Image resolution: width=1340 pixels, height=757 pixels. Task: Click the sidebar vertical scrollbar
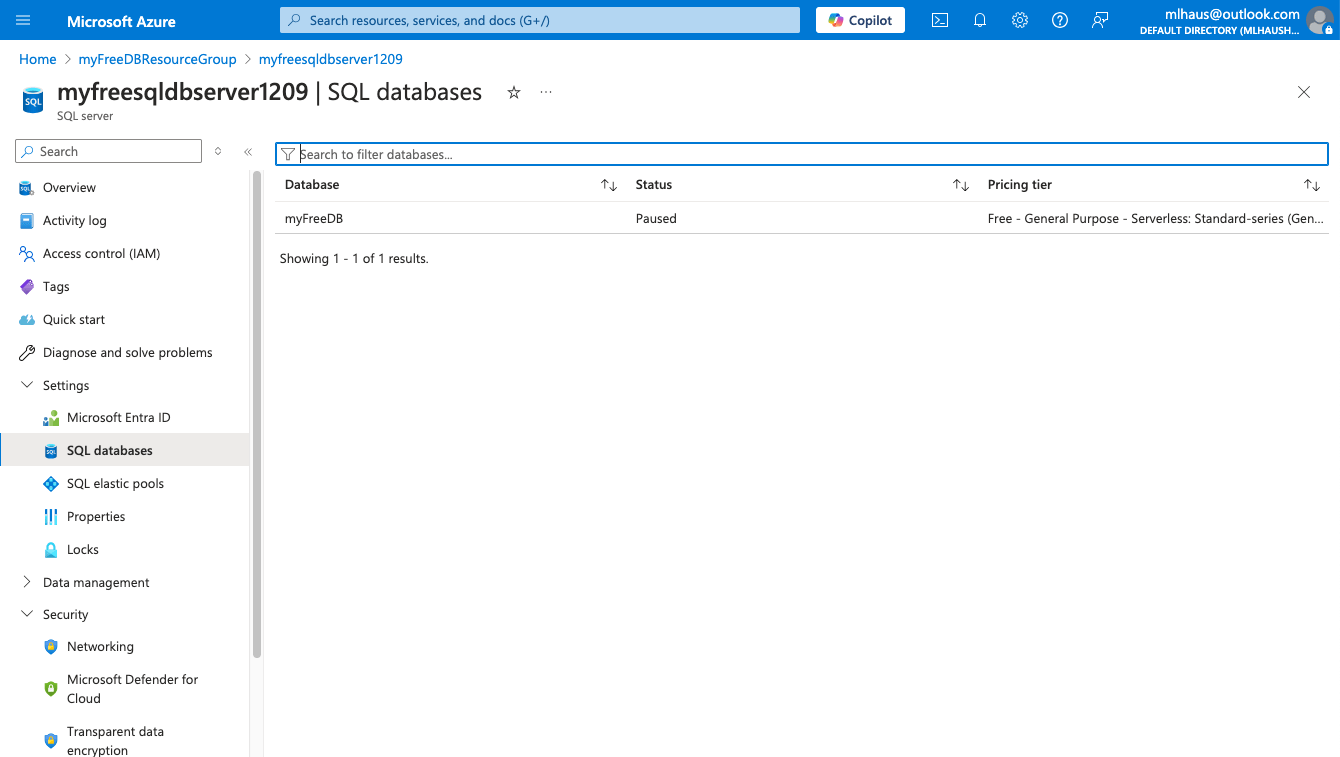[257, 412]
